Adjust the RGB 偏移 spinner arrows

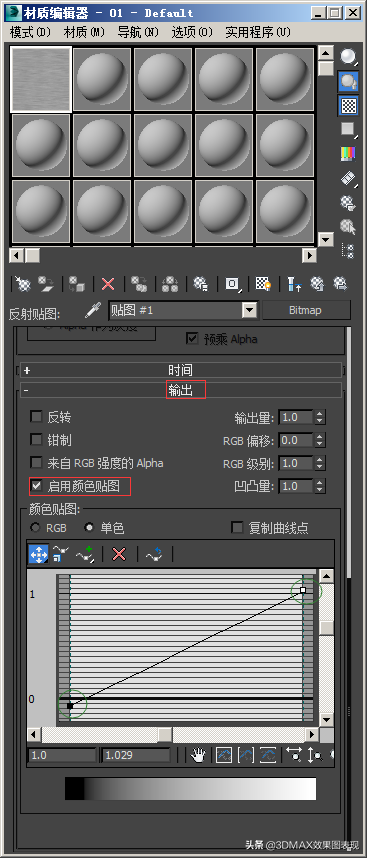[x=320, y=440]
